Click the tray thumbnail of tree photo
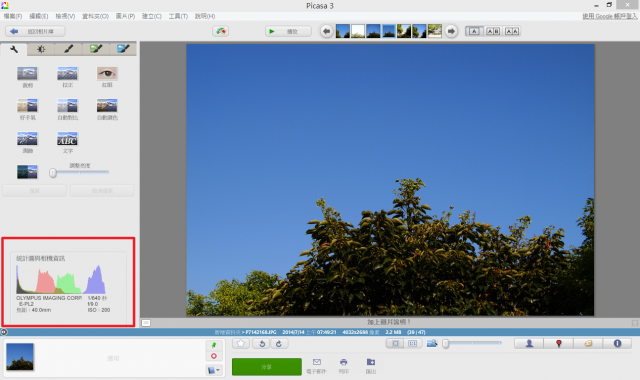Viewport: 640px width, 380px height. click(x=20, y=357)
